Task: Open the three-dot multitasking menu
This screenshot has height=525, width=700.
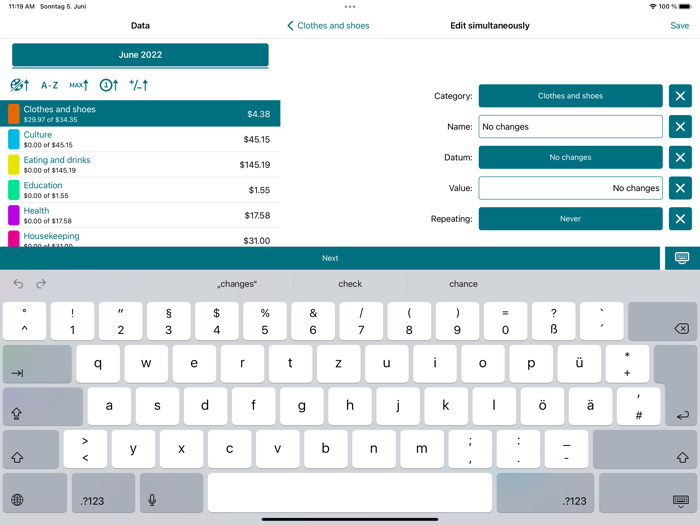Action: (350, 7)
